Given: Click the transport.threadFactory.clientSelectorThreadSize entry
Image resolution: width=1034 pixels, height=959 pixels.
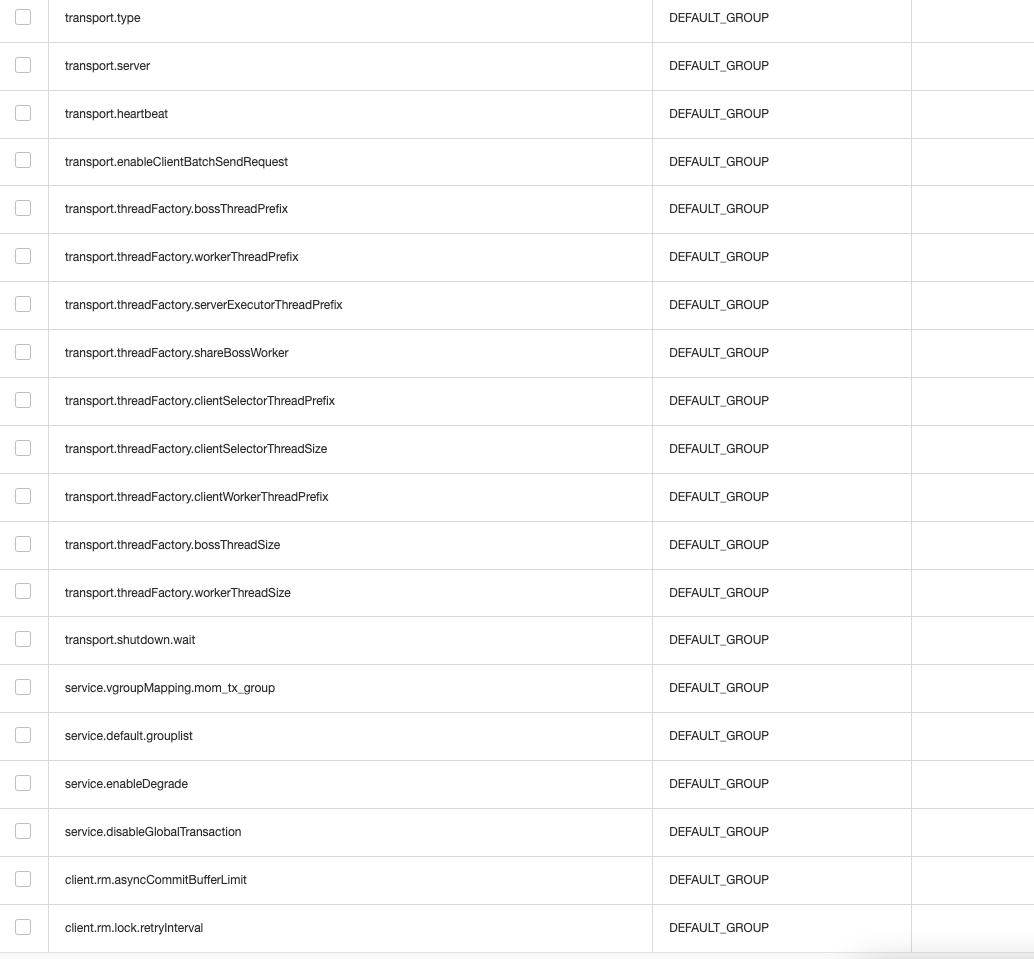Looking at the screenshot, I should 196,448.
